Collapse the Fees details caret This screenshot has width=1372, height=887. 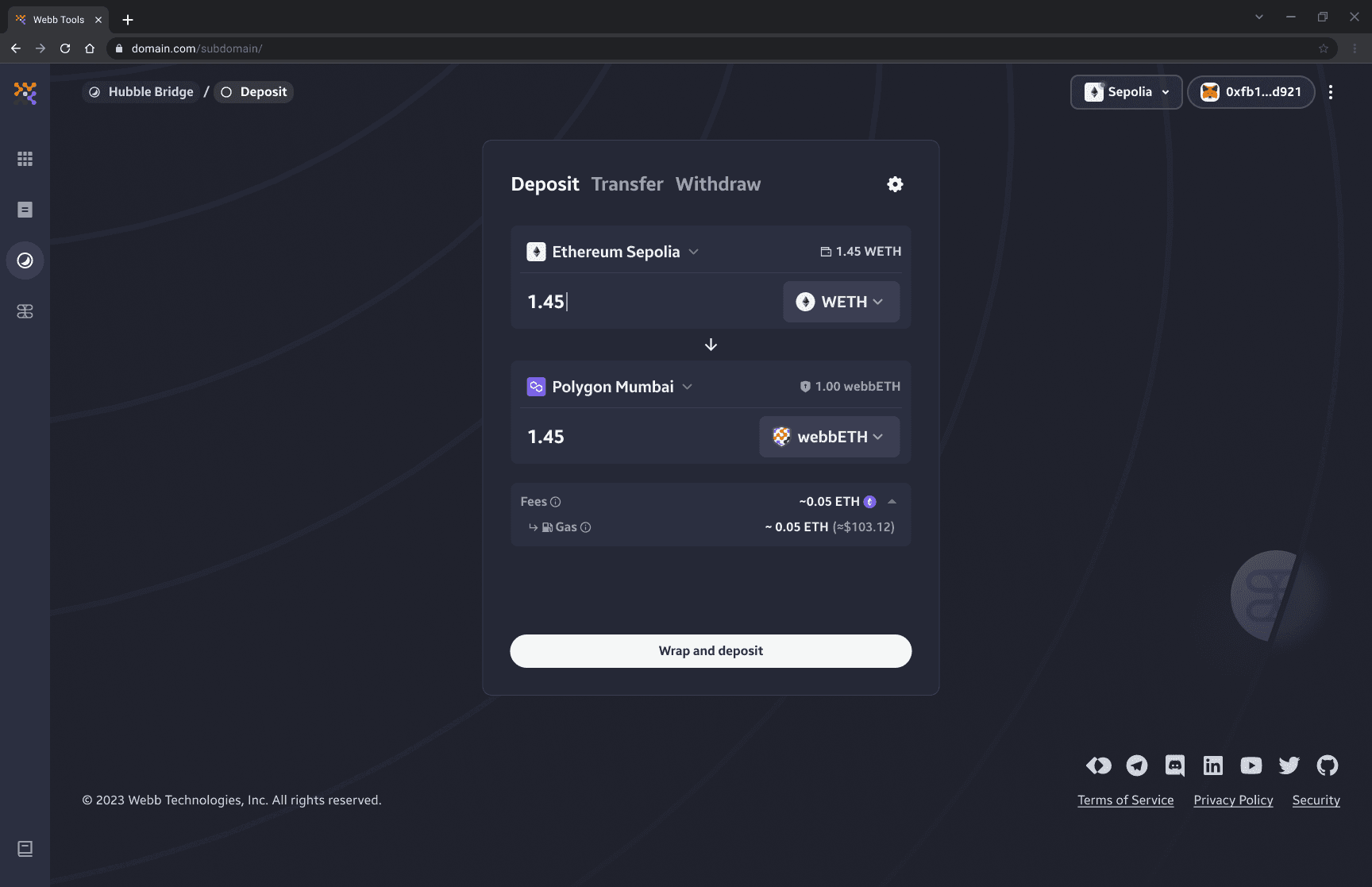892,502
